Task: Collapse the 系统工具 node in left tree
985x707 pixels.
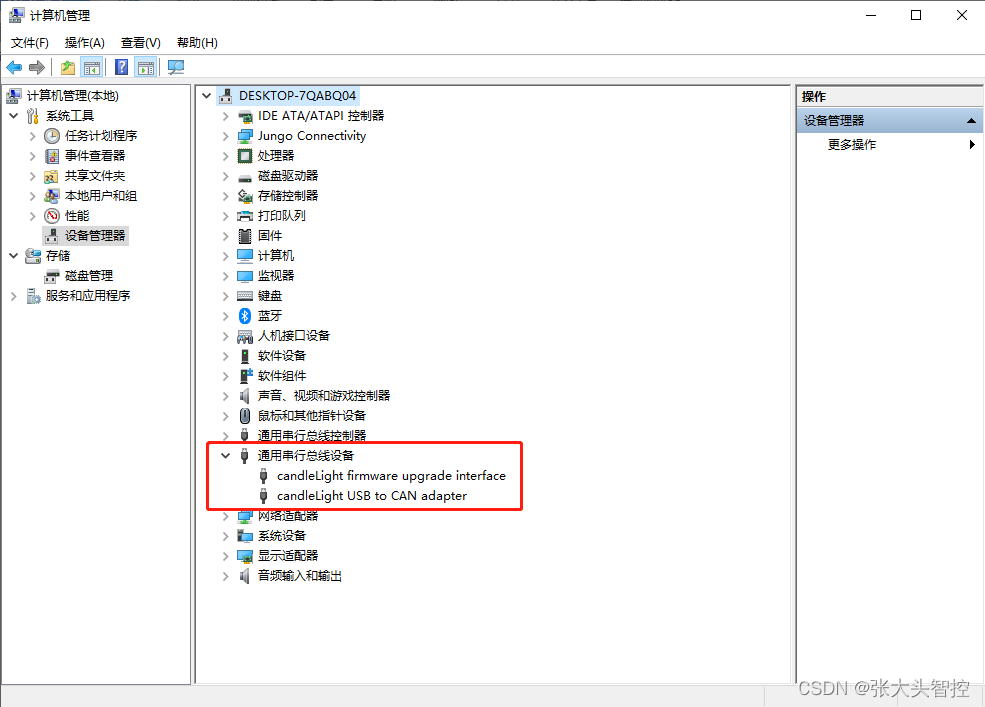Action: pyautogui.click(x=14, y=116)
